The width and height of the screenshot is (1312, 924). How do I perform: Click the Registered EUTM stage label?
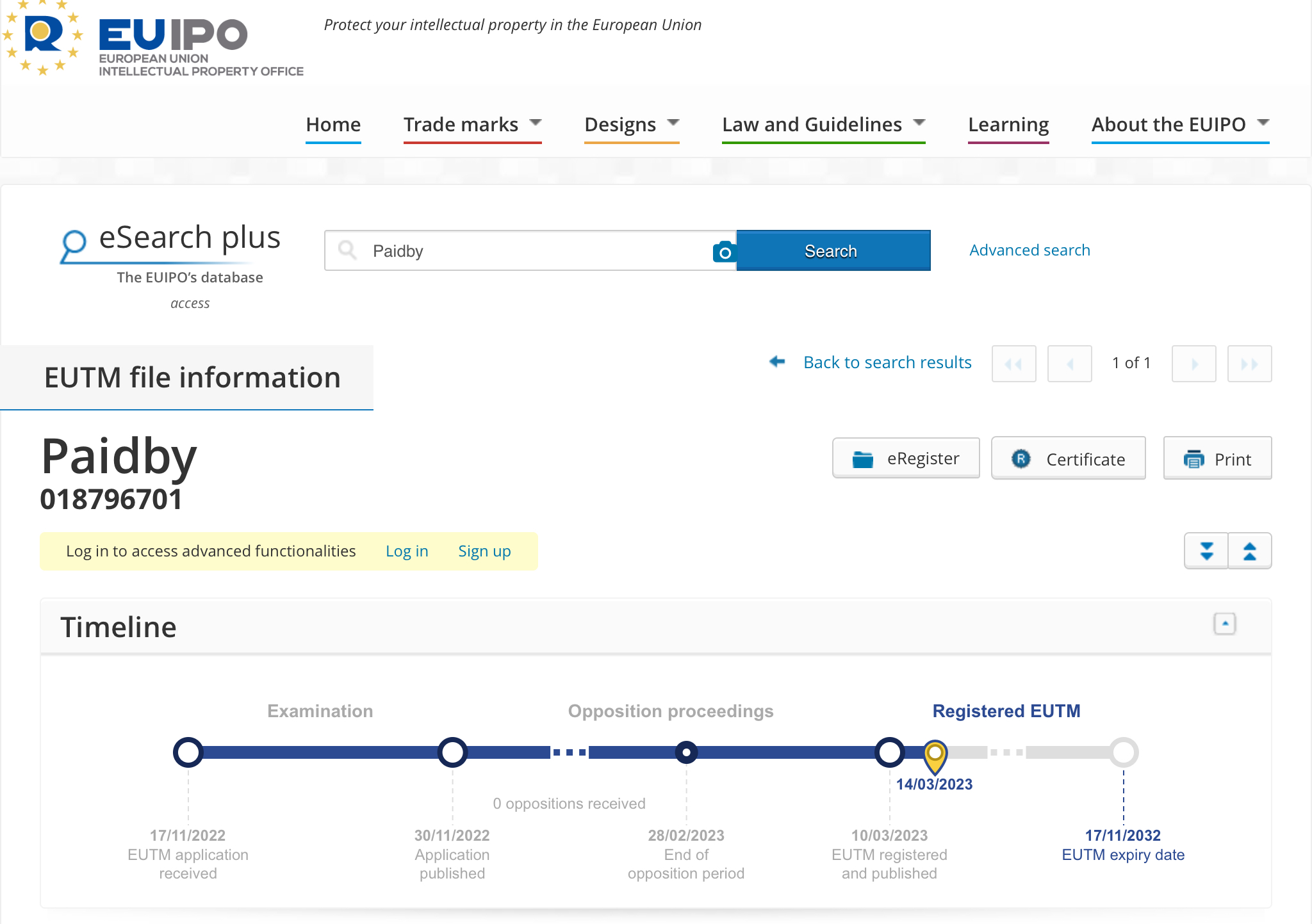[x=1006, y=711]
